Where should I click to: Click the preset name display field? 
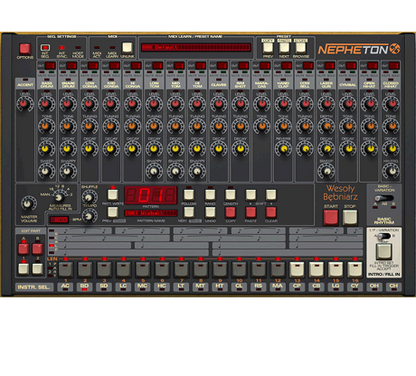coord(196,47)
